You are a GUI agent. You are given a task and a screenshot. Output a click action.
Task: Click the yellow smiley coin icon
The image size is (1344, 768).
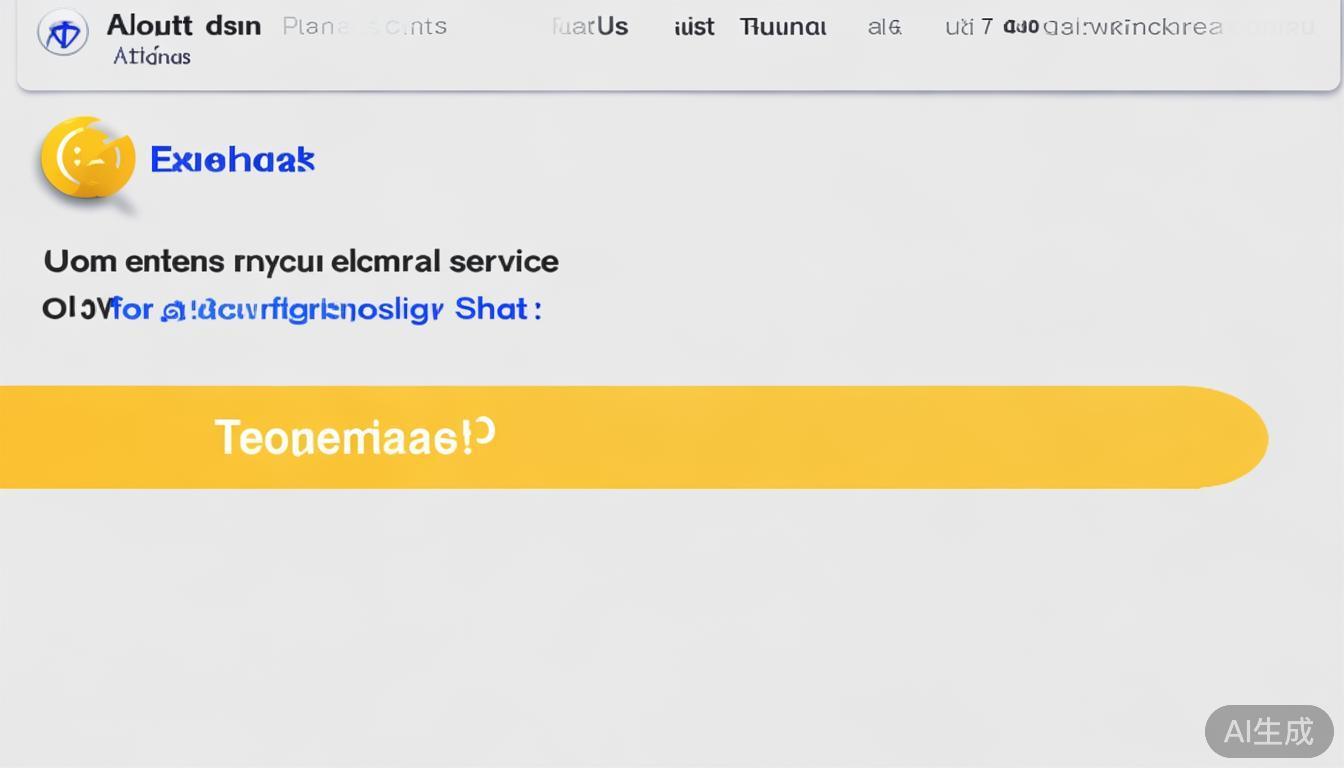(88, 158)
